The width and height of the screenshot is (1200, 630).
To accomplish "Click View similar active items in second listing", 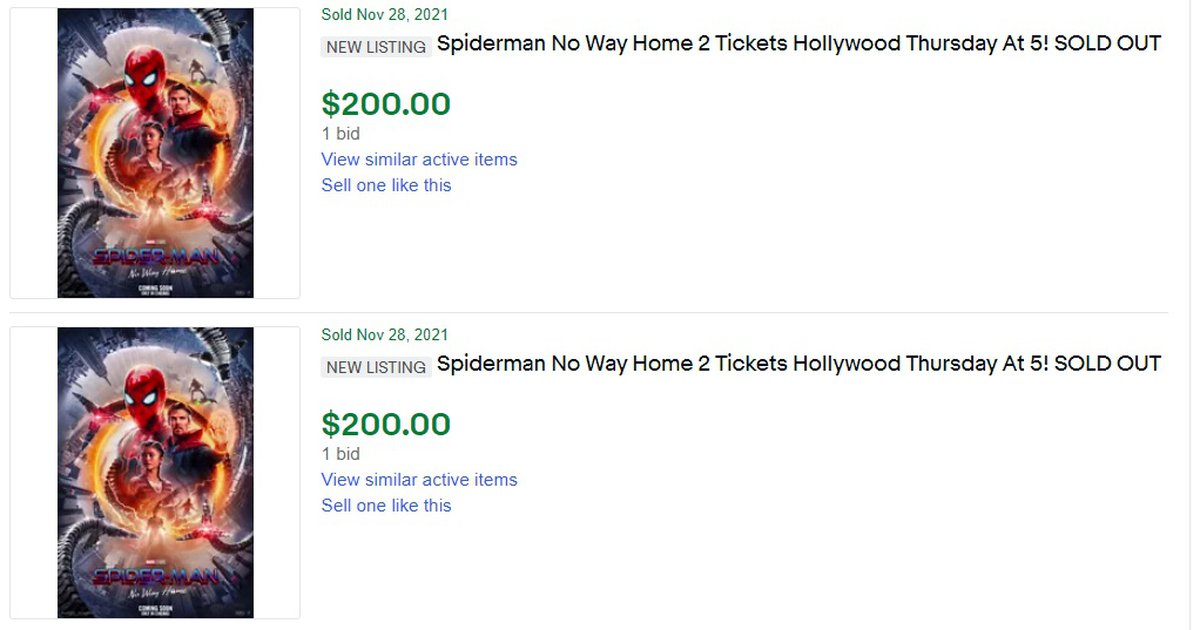I will coord(419,480).
